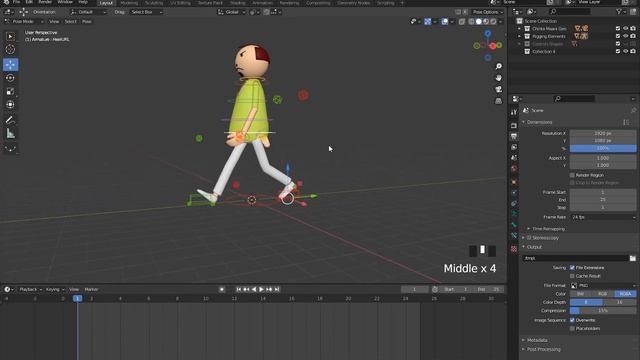This screenshot has width=640, height=360.
Task: Activate the Rotate tool
Action: pos(10,78)
